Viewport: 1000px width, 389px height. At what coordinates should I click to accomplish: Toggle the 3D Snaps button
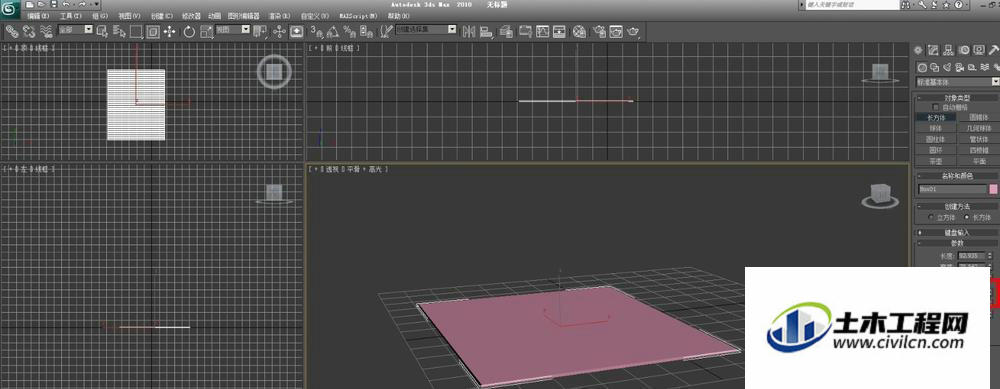click(316, 31)
